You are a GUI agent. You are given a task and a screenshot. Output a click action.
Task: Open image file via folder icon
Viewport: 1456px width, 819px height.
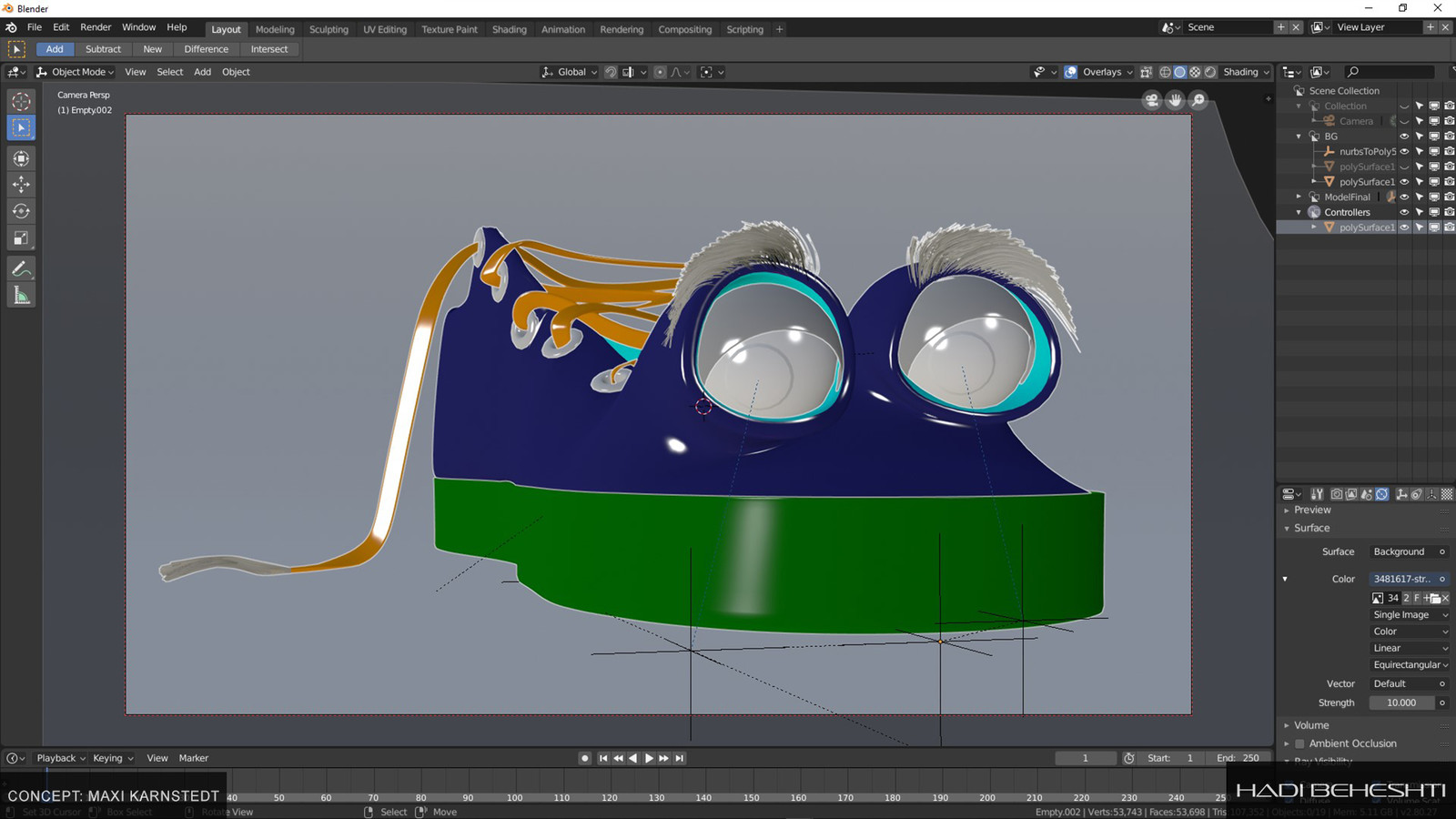point(1435,598)
